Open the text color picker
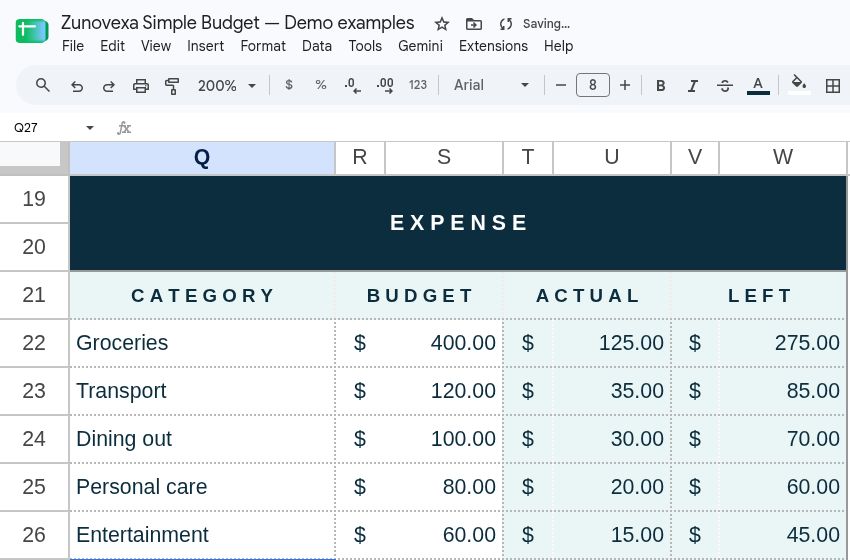 [758, 86]
